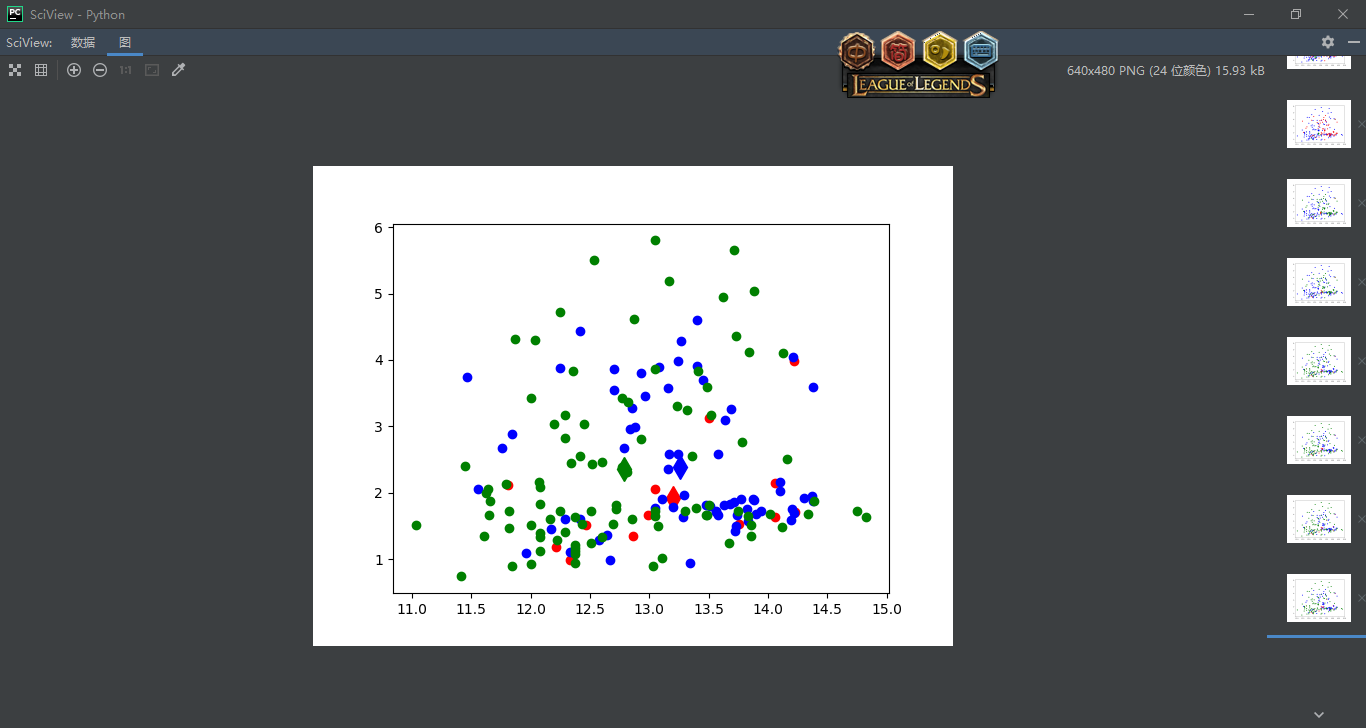
Task: Click the 简 simplified Chinese badge
Action: coord(898,50)
